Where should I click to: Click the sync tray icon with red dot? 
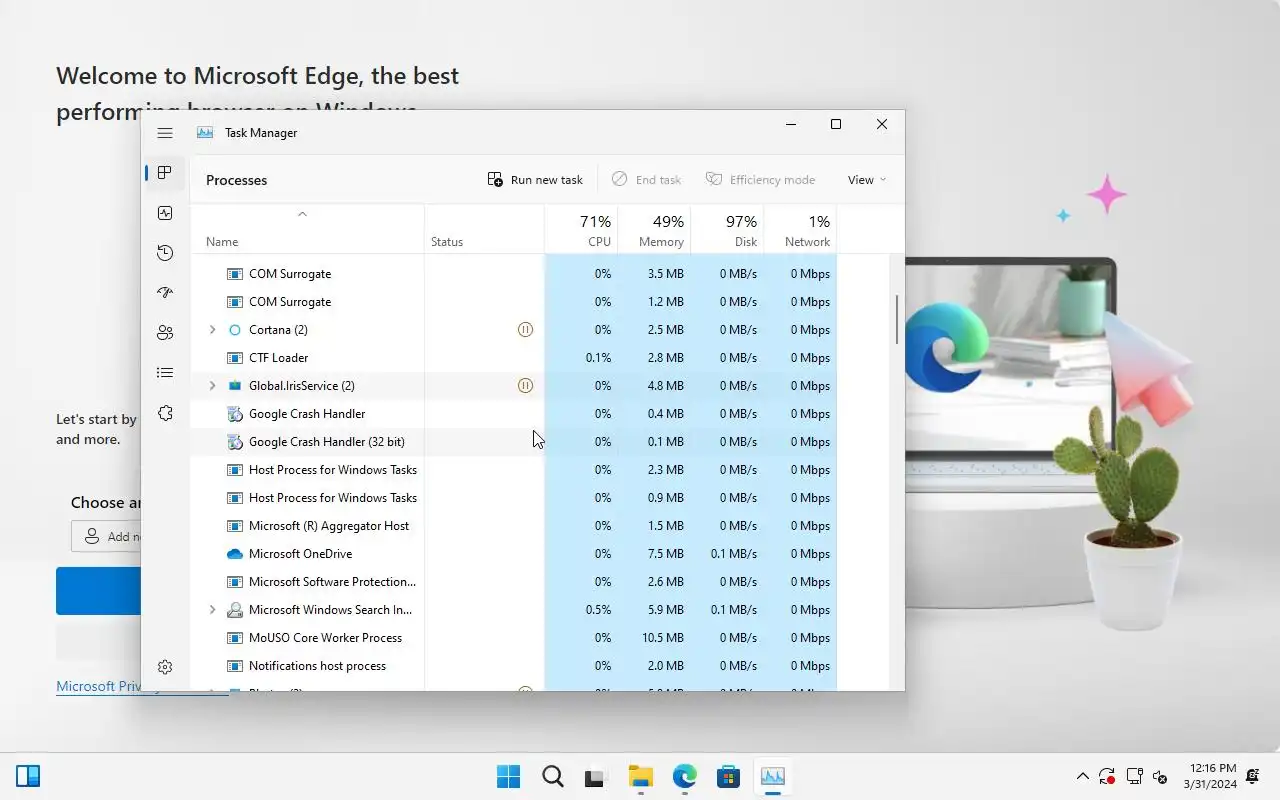pos(1107,776)
